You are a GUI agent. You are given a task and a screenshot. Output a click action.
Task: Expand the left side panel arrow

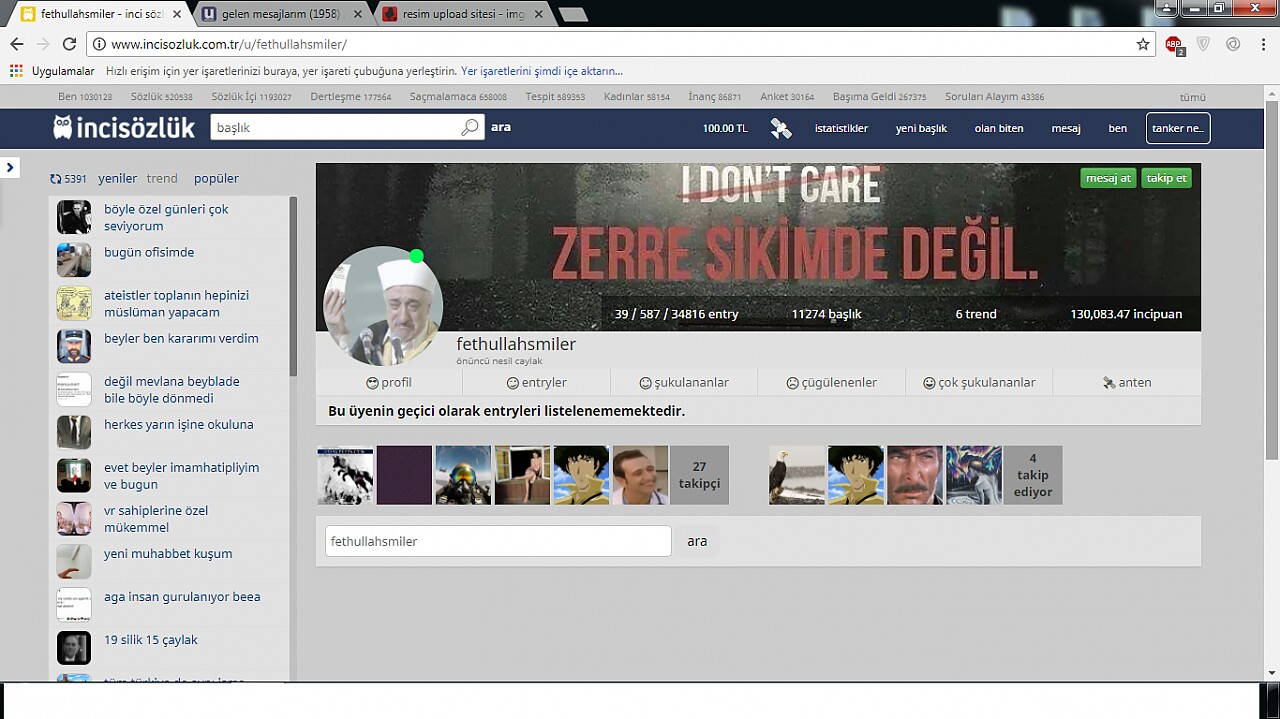9,167
